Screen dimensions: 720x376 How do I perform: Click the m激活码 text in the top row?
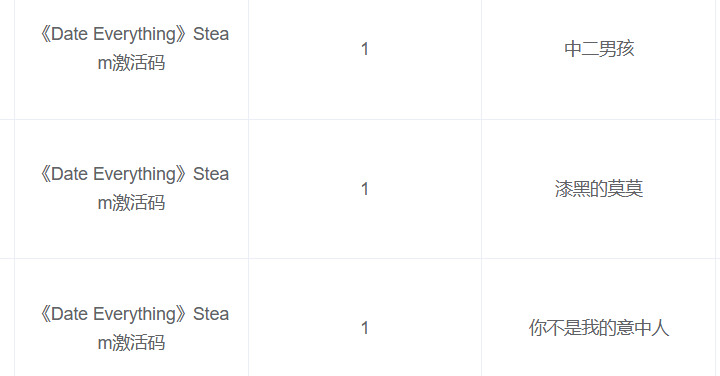(131, 63)
